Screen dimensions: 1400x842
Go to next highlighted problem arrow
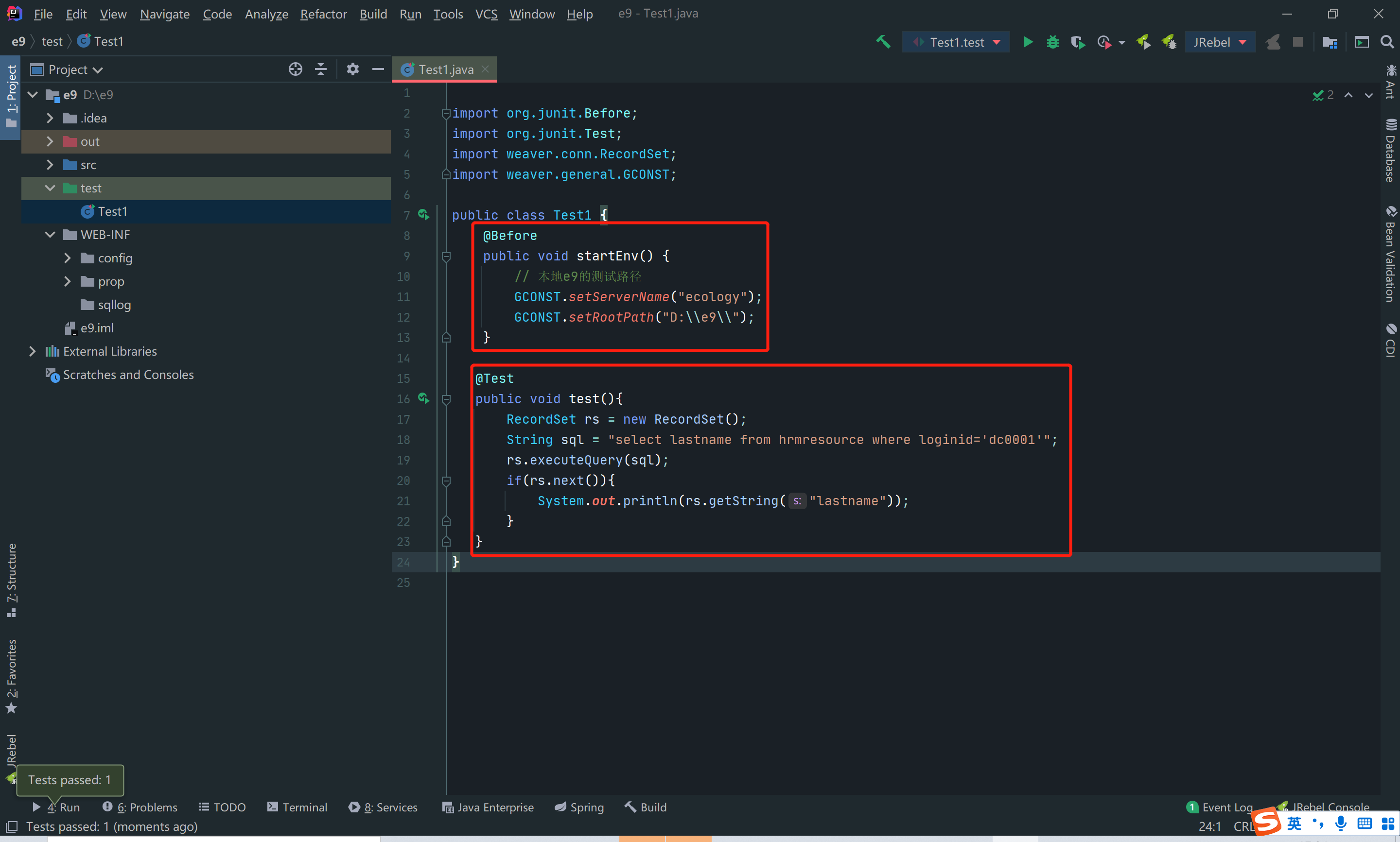[1369, 95]
